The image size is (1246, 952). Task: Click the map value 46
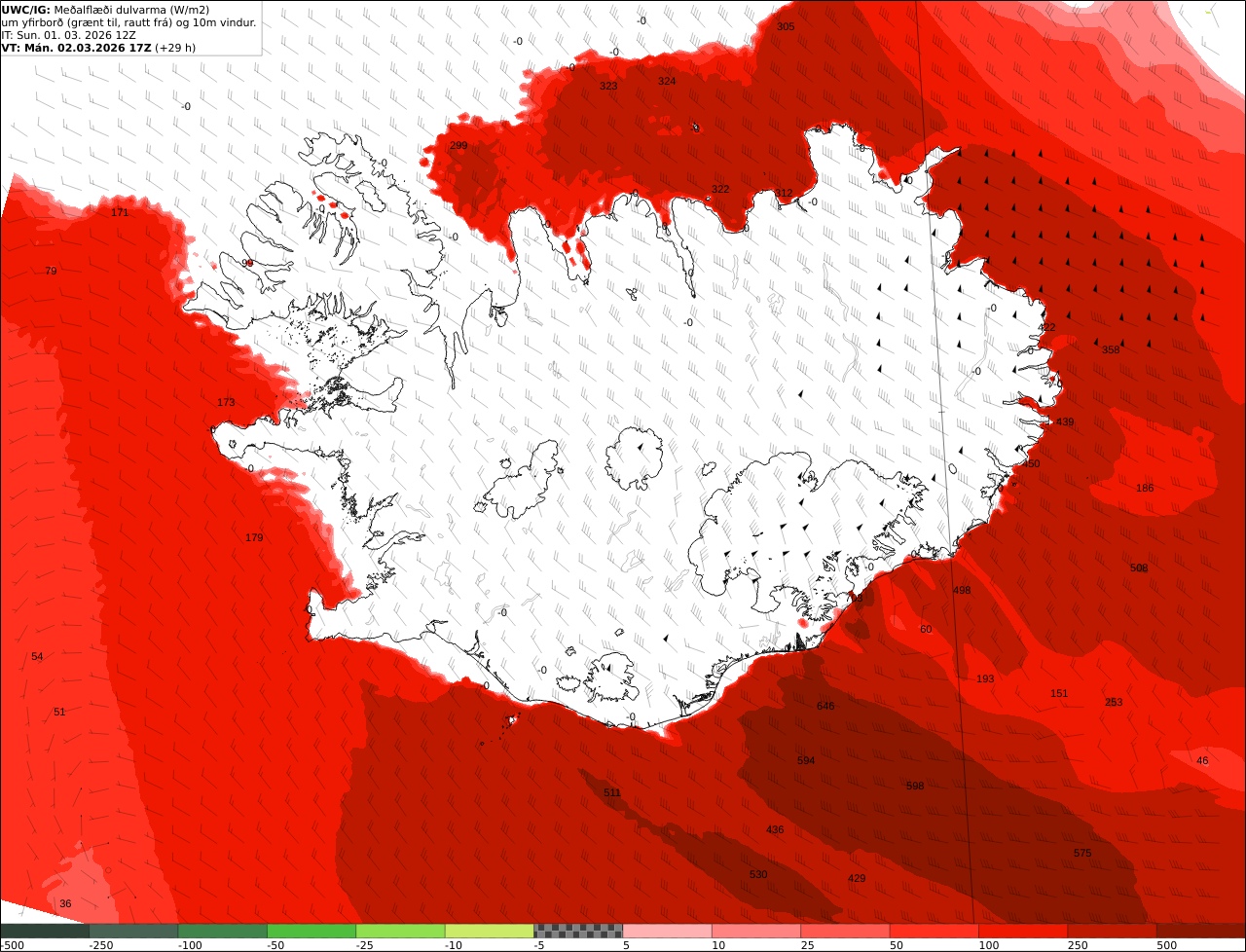point(1202,760)
